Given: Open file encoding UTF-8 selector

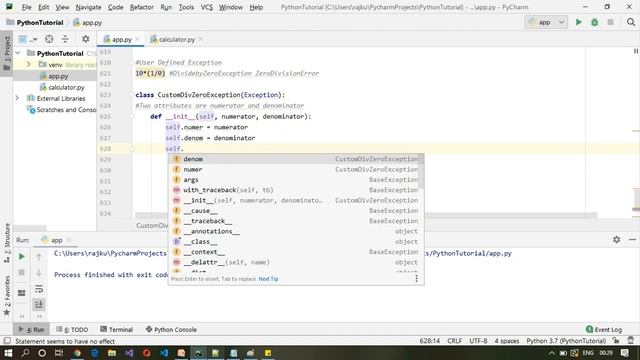Looking at the screenshot, I should click(478, 341).
